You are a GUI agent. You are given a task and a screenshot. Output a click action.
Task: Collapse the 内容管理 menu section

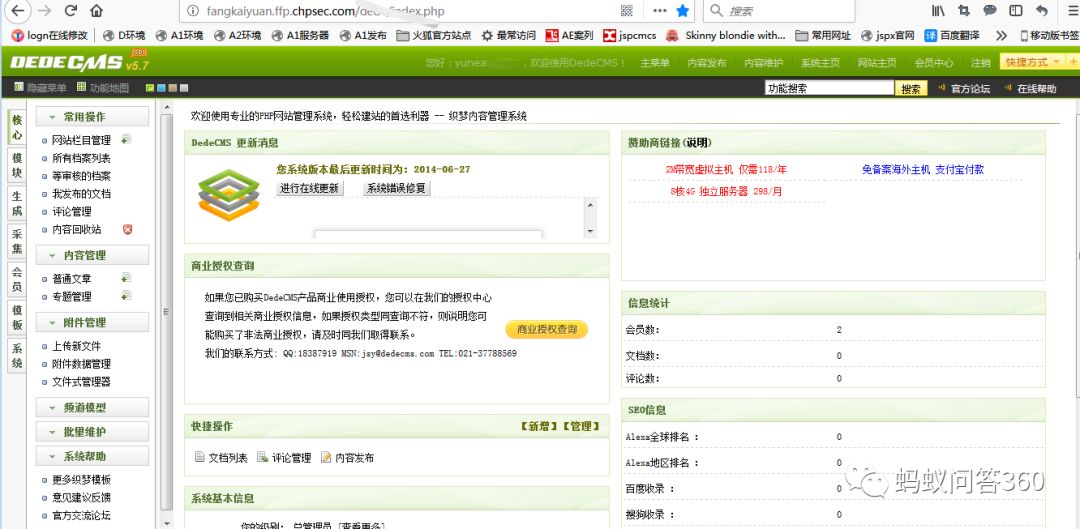[92, 255]
